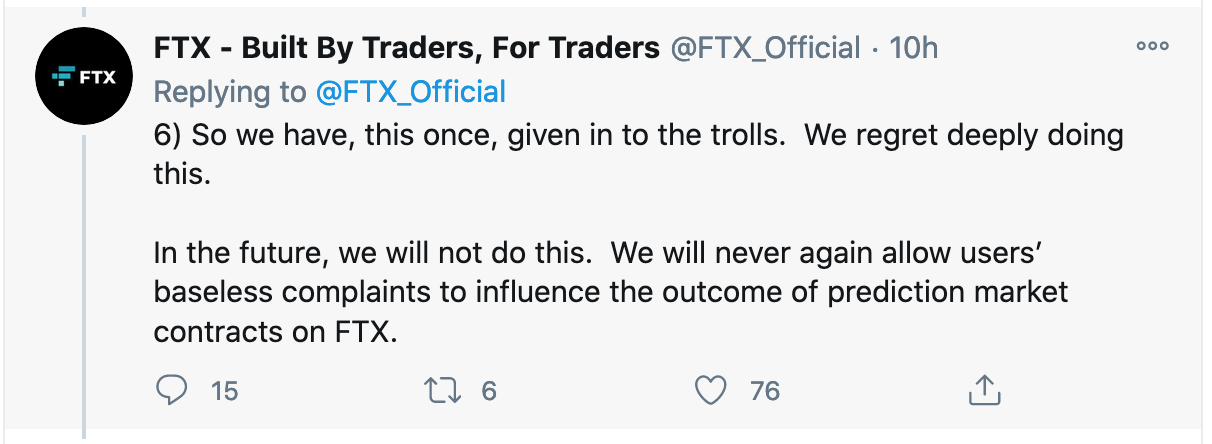Open the share tweet icon
This screenshot has width=1212, height=444.
pyautogui.click(x=983, y=389)
